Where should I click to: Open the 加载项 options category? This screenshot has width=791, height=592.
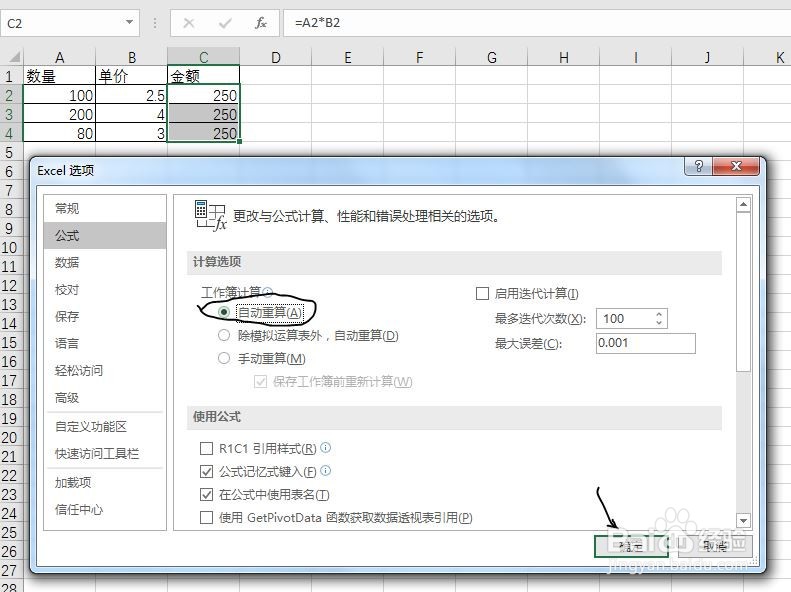[105, 483]
